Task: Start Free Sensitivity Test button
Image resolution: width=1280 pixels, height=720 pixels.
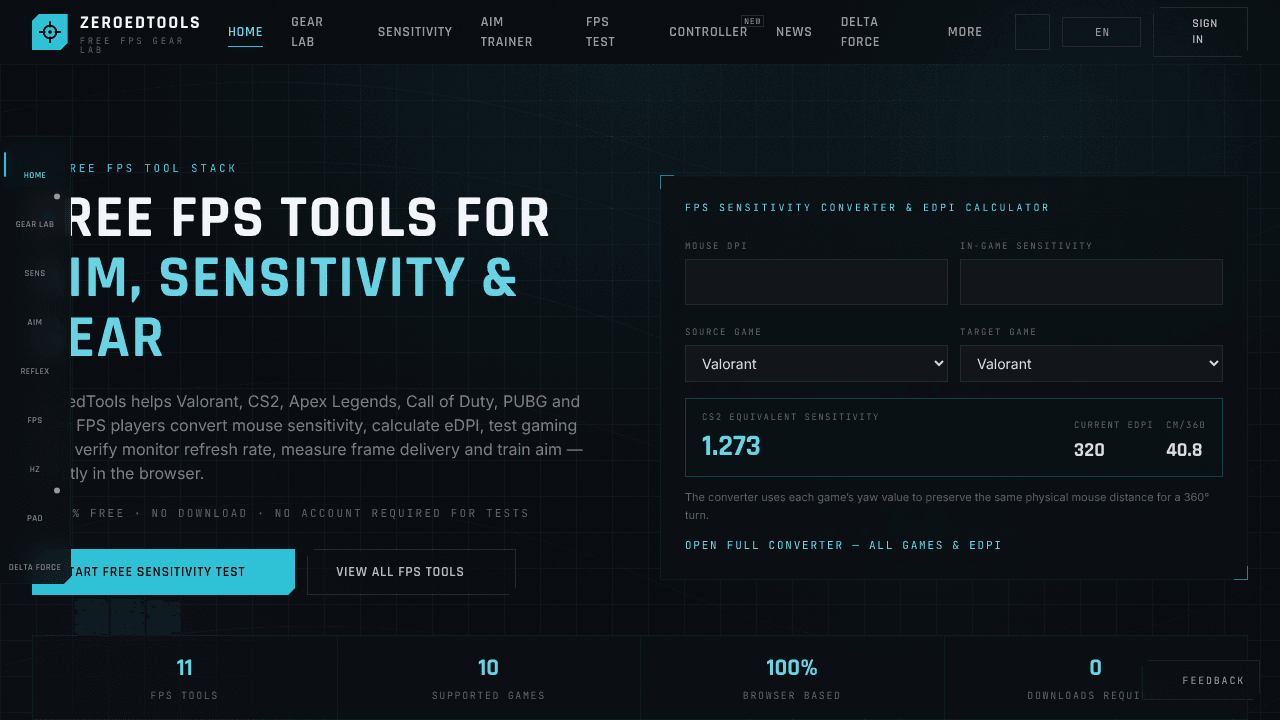Action: pyautogui.click(x=163, y=572)
